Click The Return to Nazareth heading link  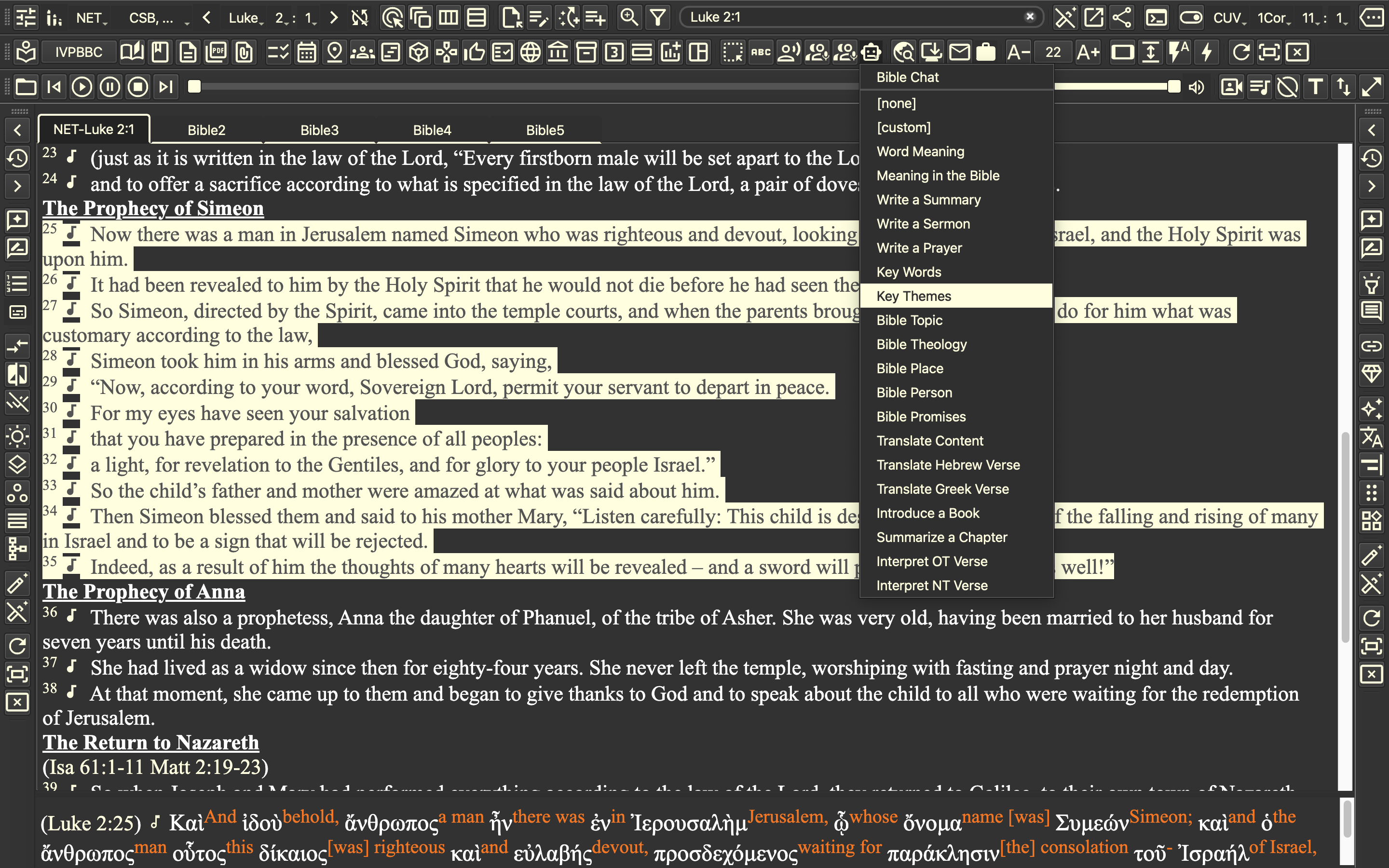tap(151, 742)
